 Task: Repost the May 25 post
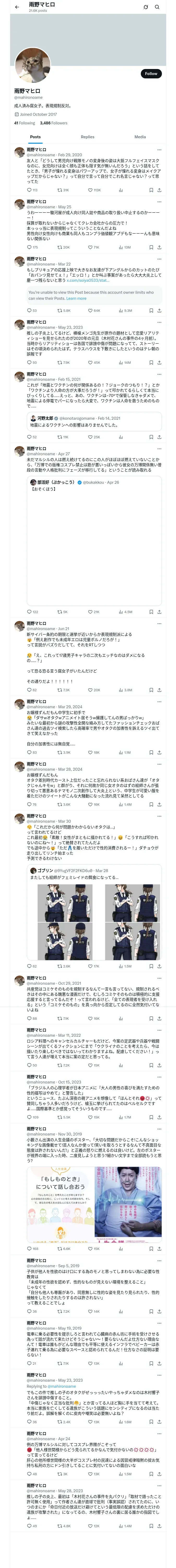click(x=59, y=247)
